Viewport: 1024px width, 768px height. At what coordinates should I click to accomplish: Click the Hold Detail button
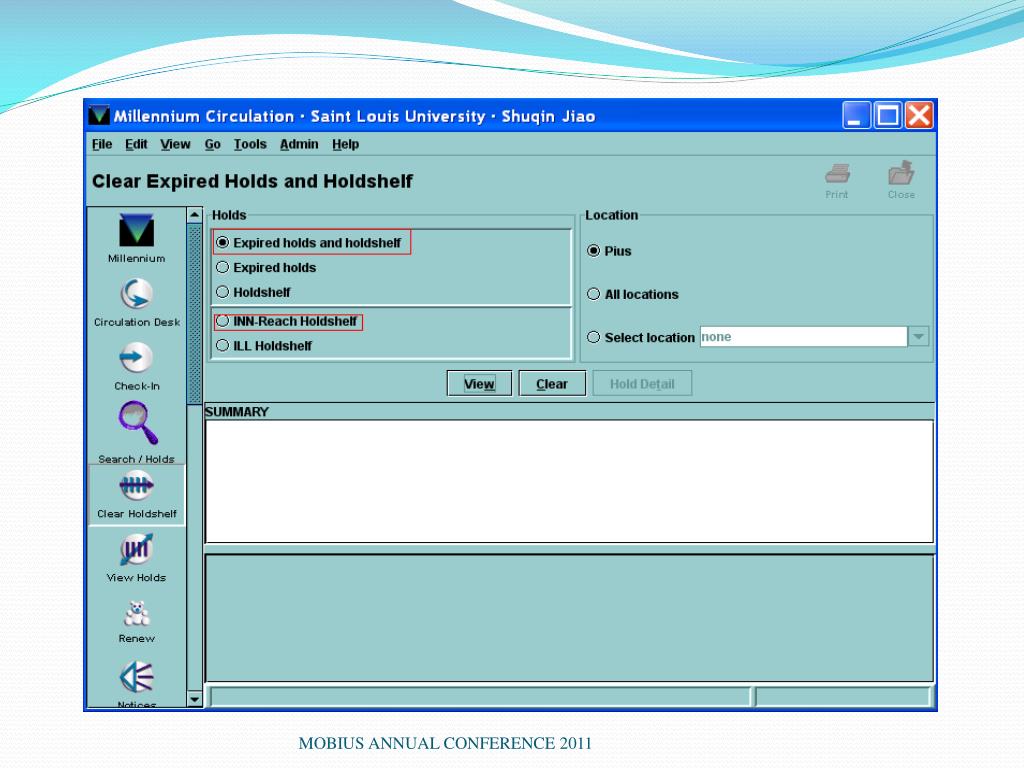(x=642, y=383)
